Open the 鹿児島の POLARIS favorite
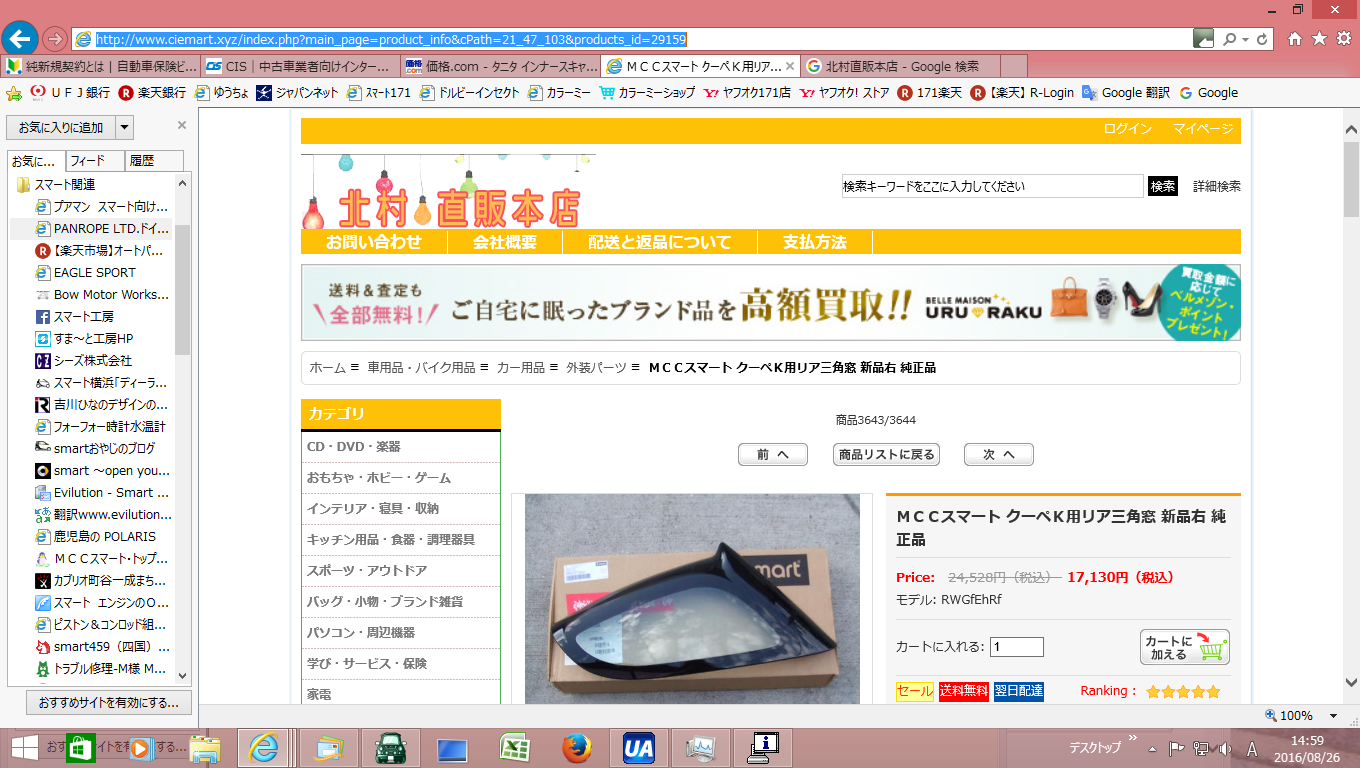The image size is (1360, 768). (x=104, y=536)
